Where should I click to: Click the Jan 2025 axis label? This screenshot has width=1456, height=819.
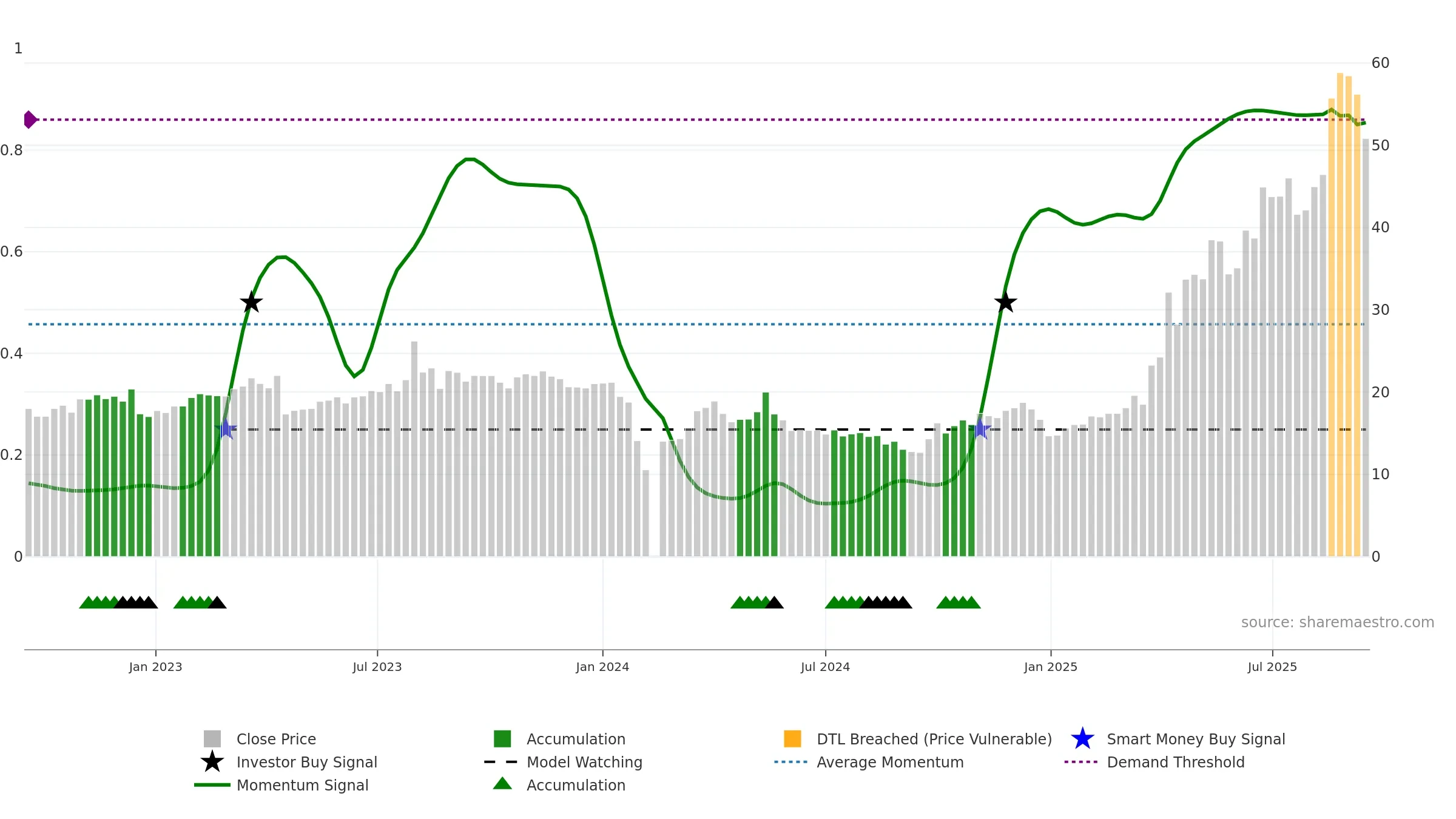point(1051,667)
